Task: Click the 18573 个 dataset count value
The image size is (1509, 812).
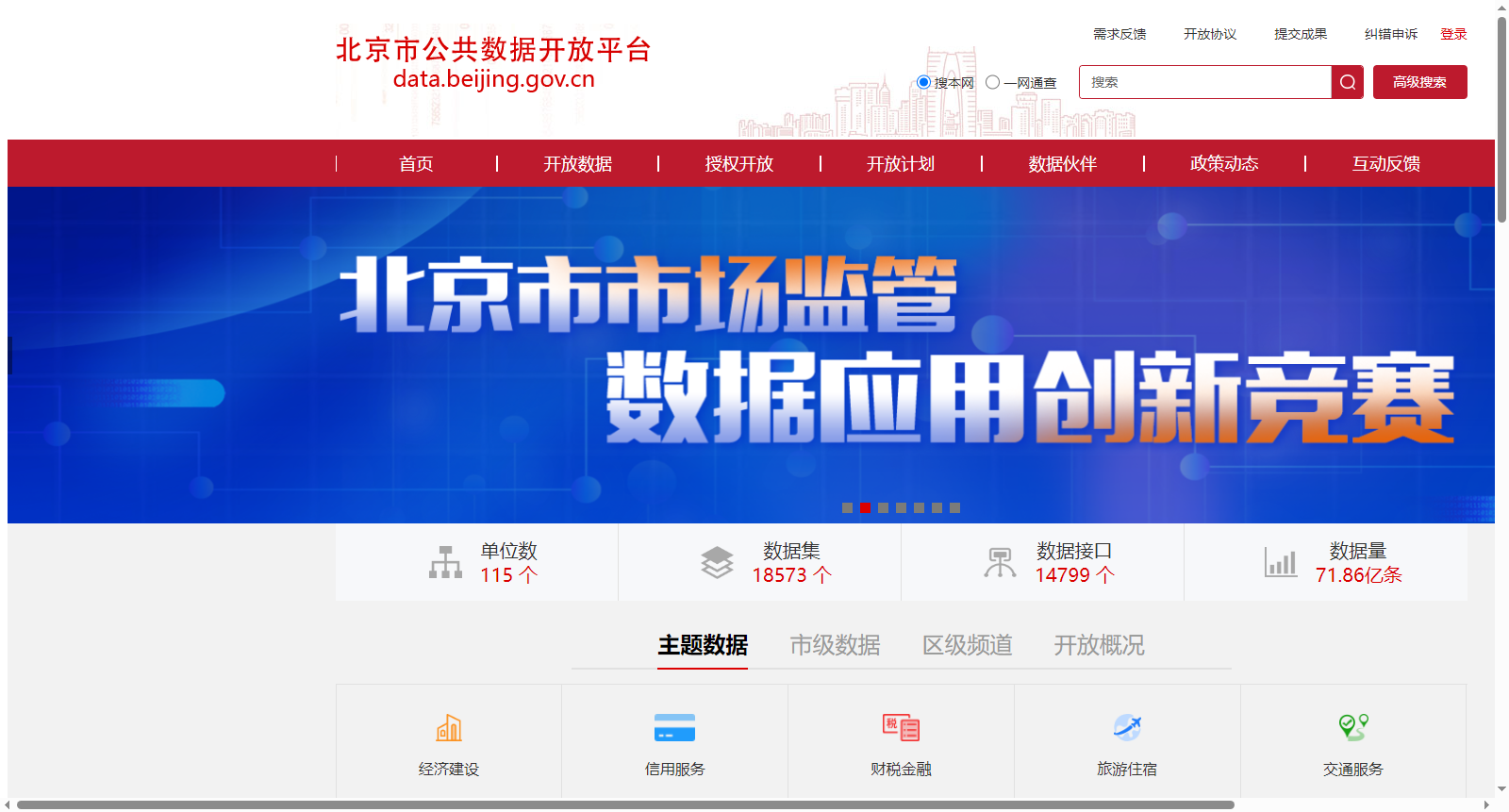Action: [791, 575]
